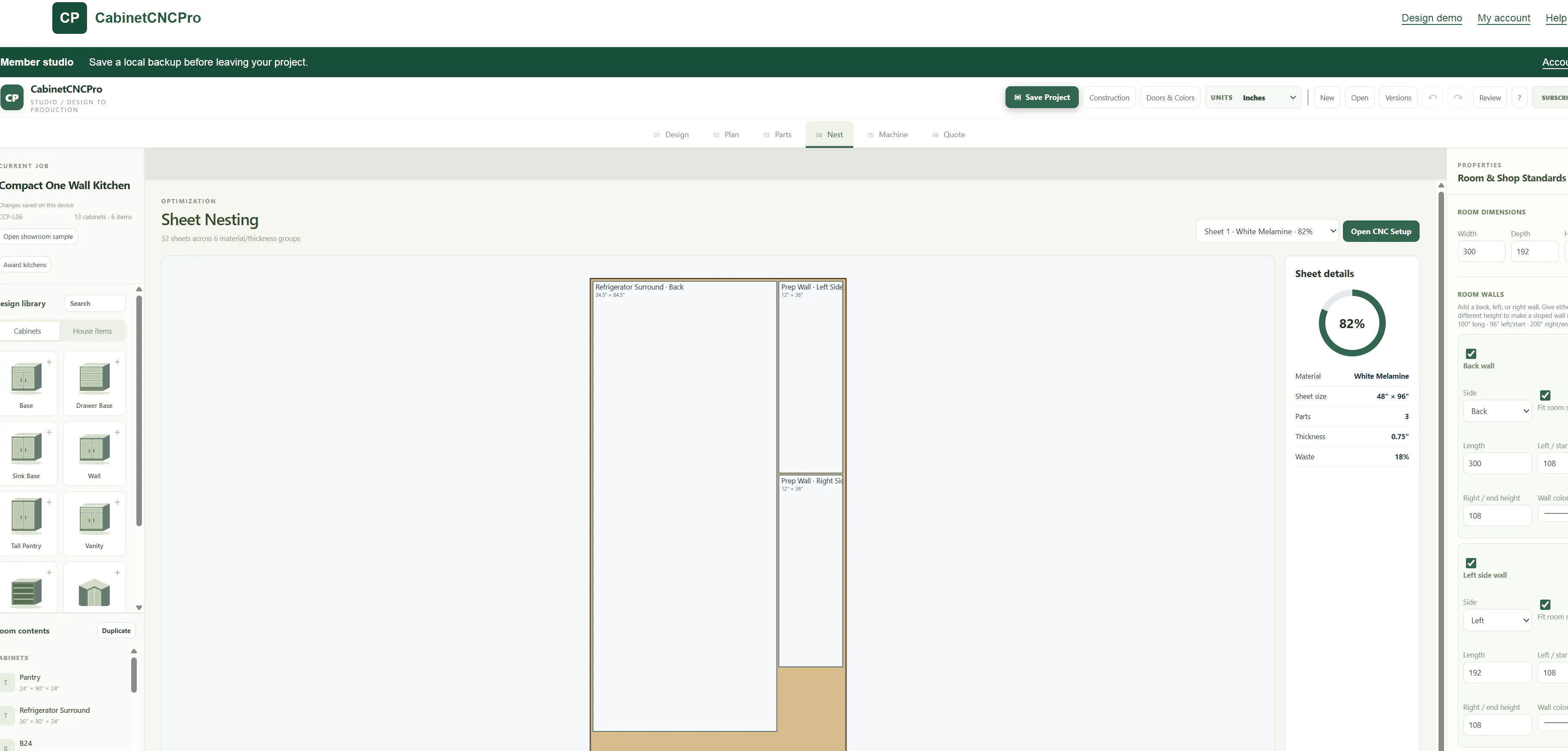Open the Back wall Side dropdown

pyautogui.click(x=1497, y=411)
